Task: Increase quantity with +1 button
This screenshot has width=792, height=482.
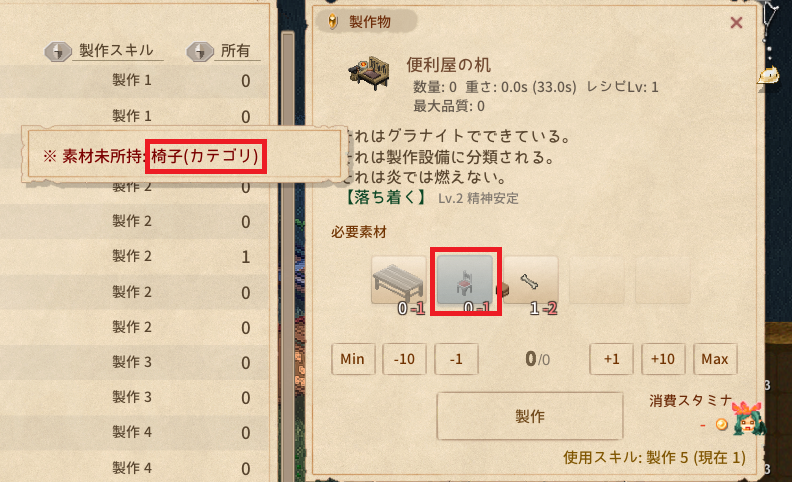Action: (x=612, y=359)
